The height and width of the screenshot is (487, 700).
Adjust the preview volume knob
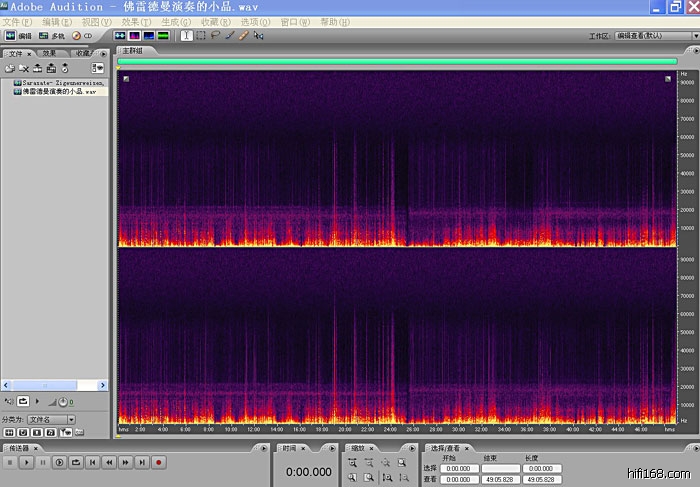tap(64, 403)
